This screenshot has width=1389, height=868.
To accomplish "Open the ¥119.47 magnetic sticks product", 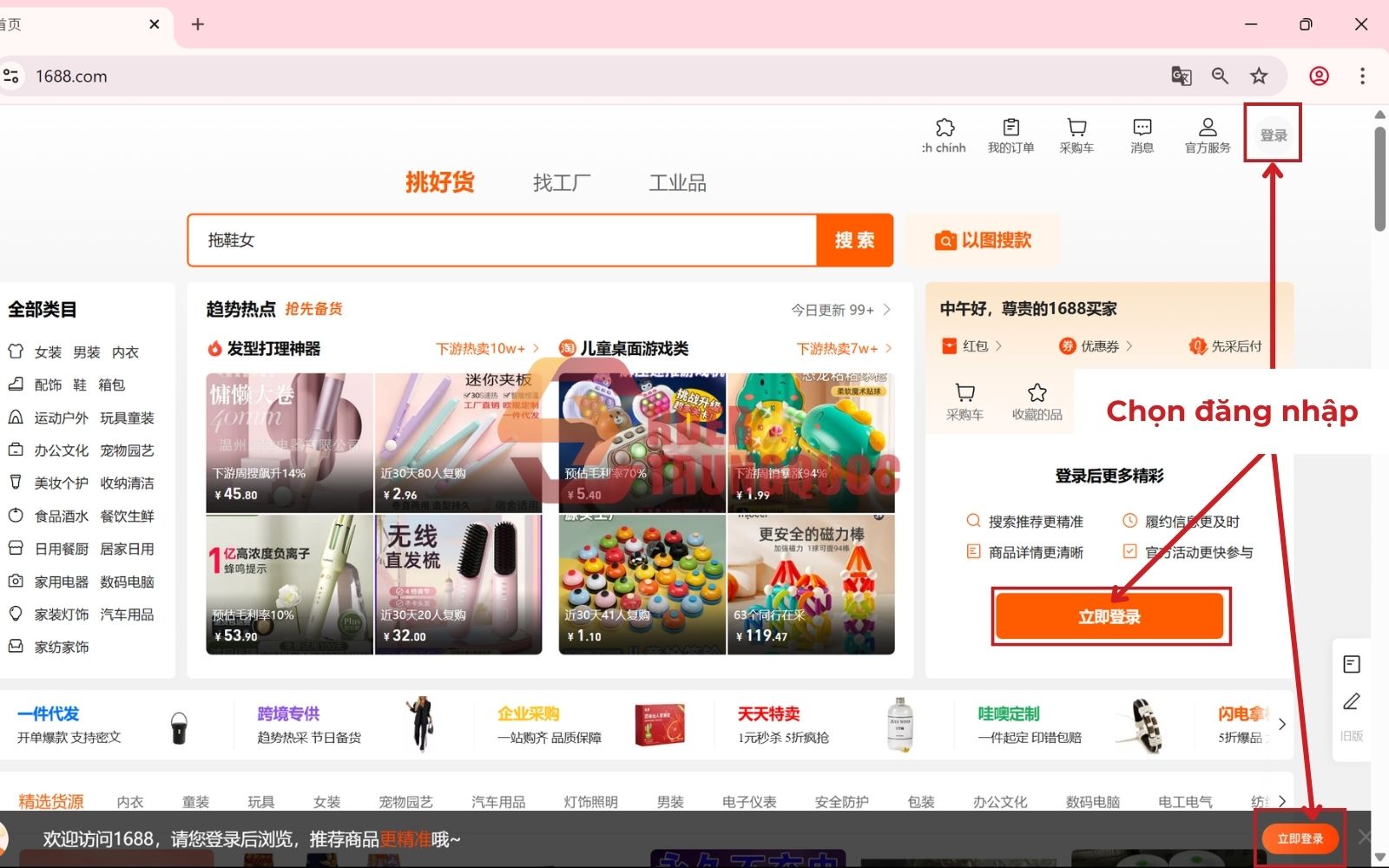I will (x=811, y=584).
